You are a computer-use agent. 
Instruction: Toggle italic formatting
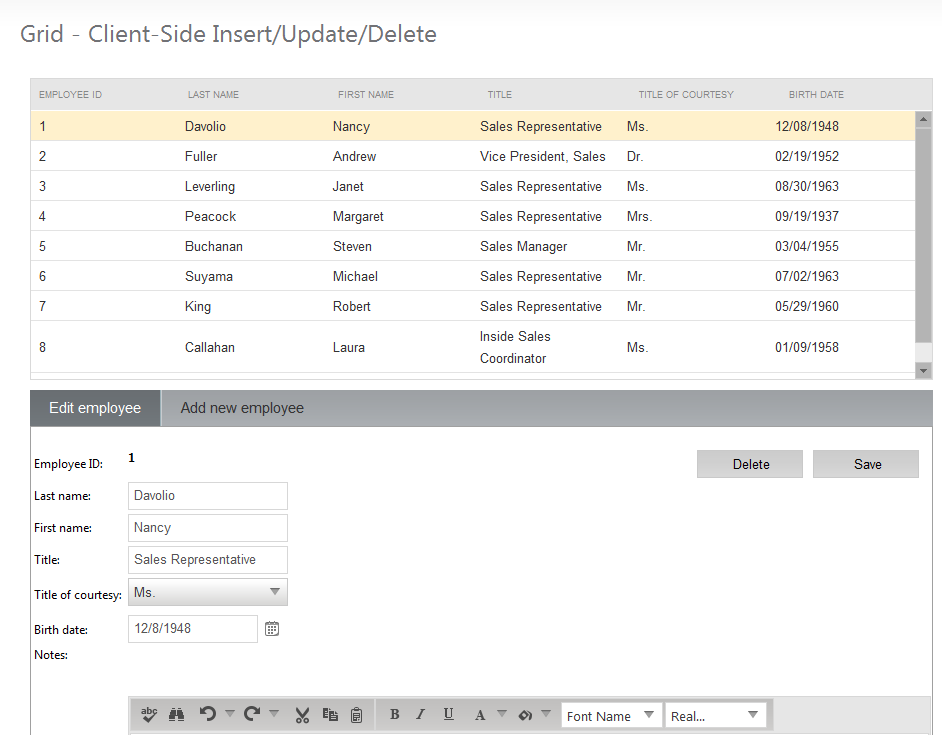(421, 715)
